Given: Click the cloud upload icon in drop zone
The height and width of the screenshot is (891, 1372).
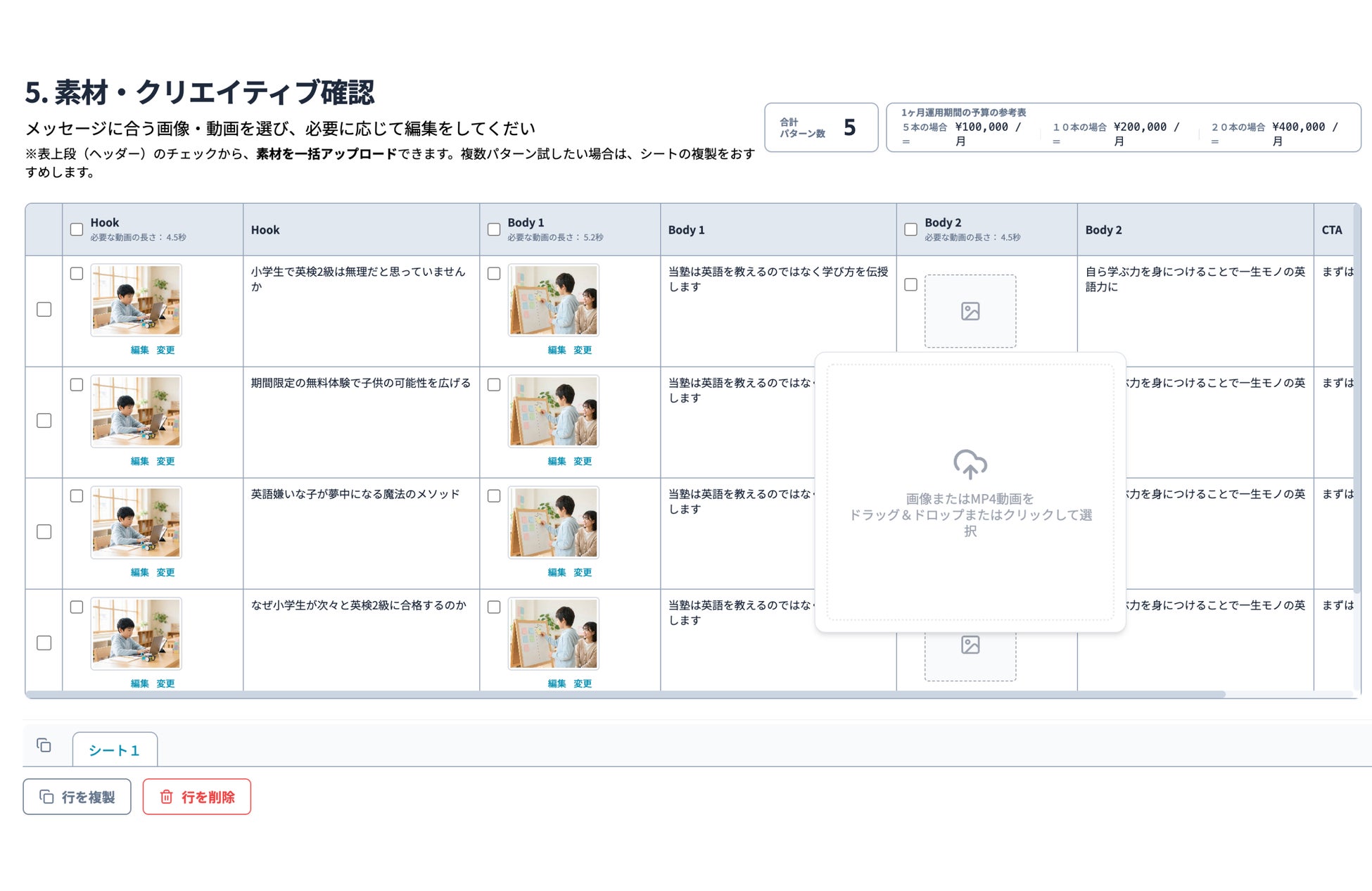Looking at the screenshot, I should (x=970, y=465).
